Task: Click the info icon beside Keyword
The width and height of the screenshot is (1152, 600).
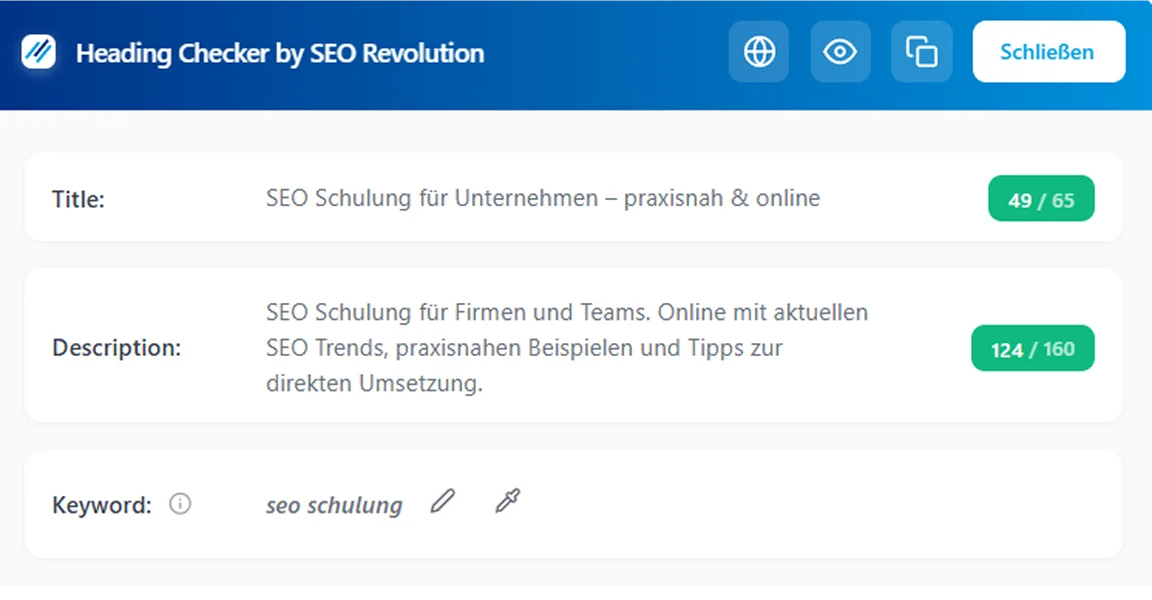Action: click(x=180, y=505)
